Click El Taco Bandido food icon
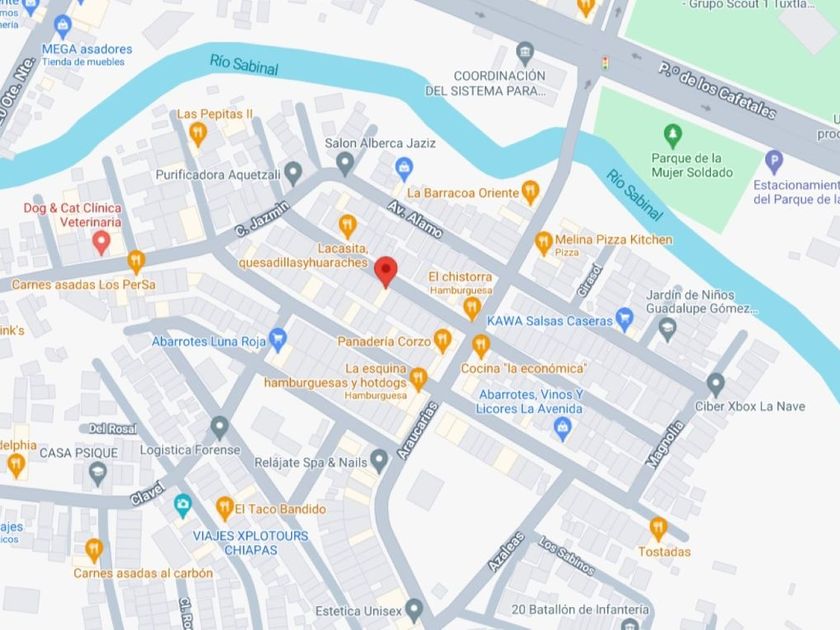The image size is (840, 630). tap(224, 508)
